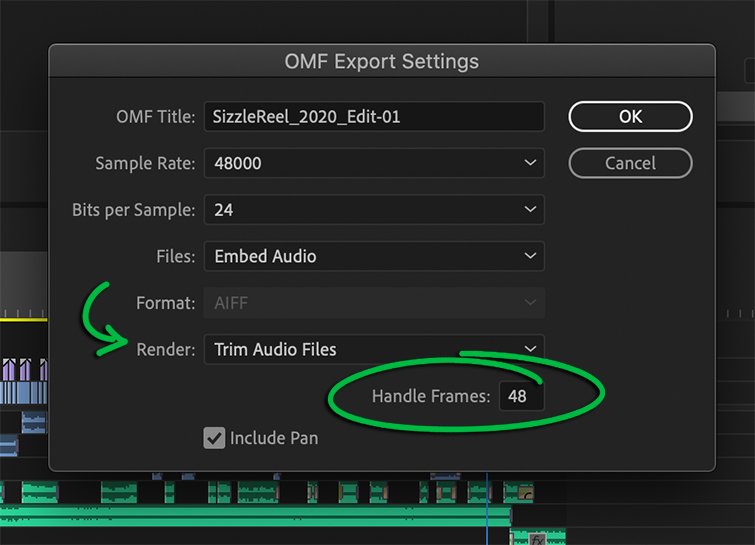Click the Include Pan label text
The image size is (755, 545).
click(x=274, y=438)
